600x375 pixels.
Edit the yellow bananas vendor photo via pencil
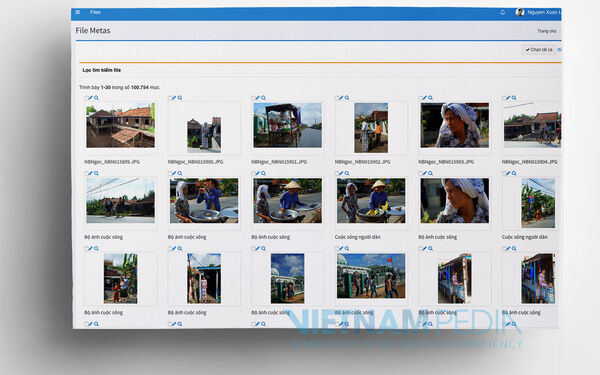[341, 173]
